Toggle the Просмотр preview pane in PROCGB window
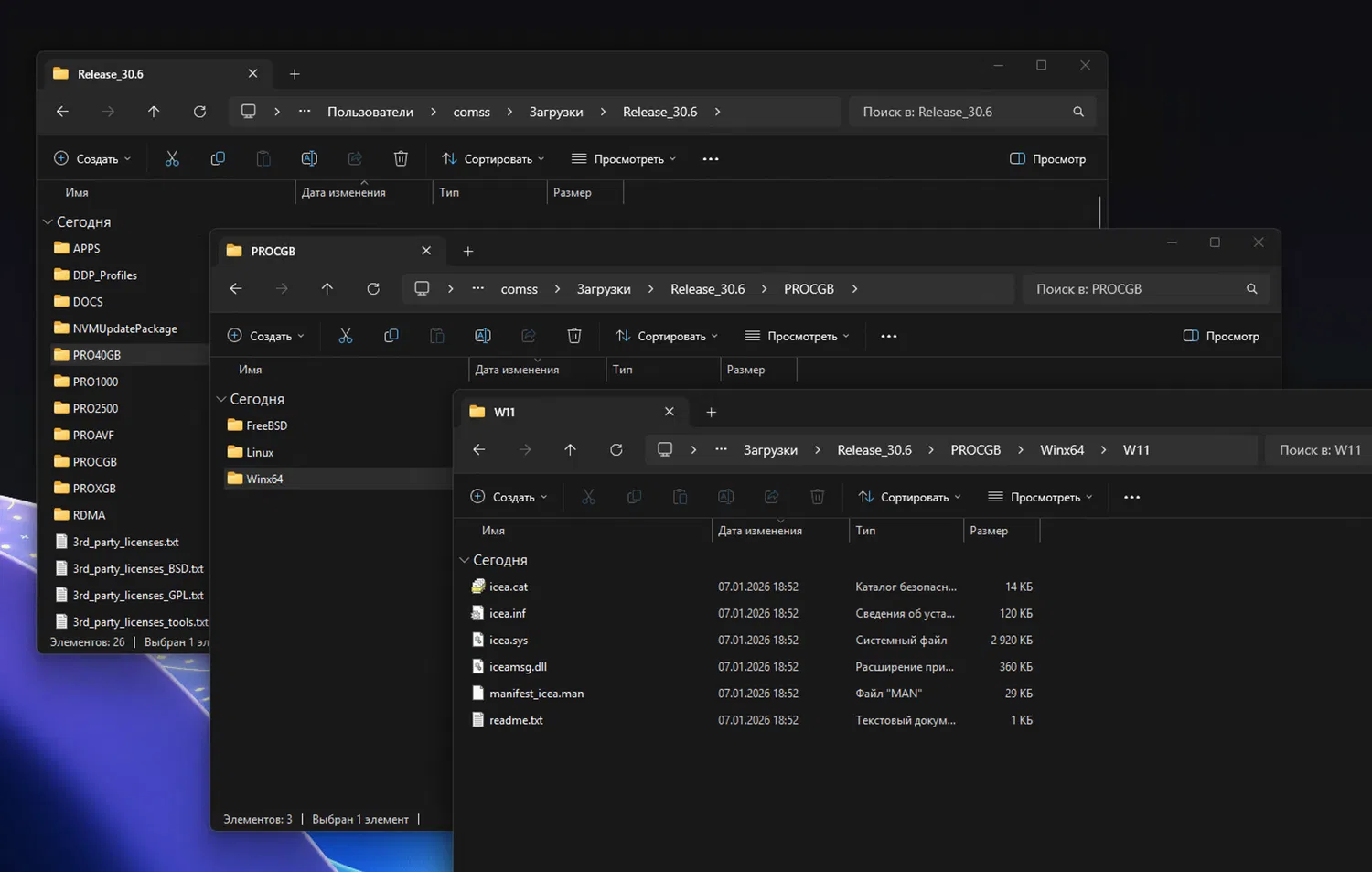 pos(1221,336)
